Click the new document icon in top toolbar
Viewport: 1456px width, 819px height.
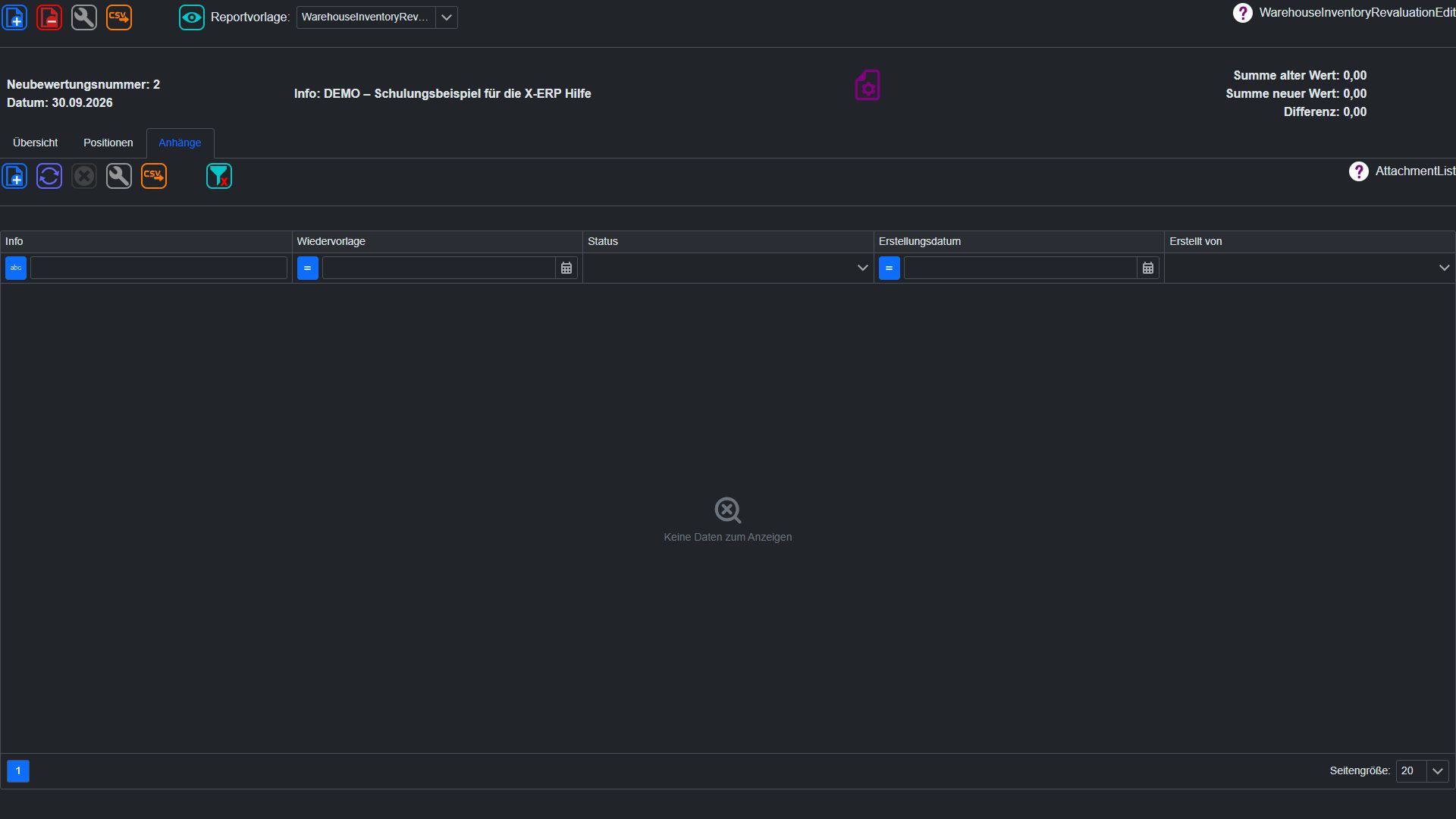click(x=14, y=17)
